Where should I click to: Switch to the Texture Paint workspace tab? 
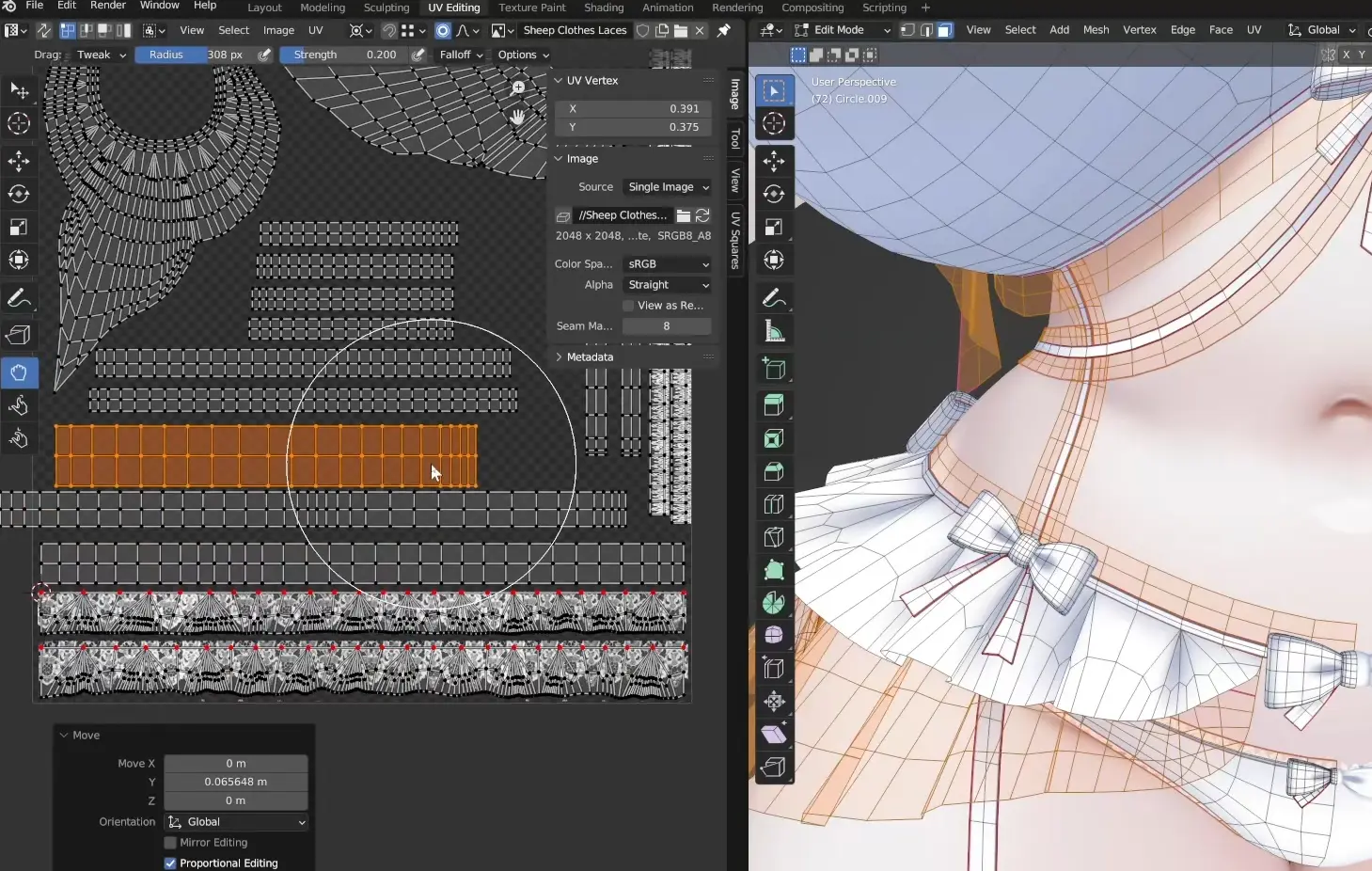pyautogui.click(x=531, y=8)
